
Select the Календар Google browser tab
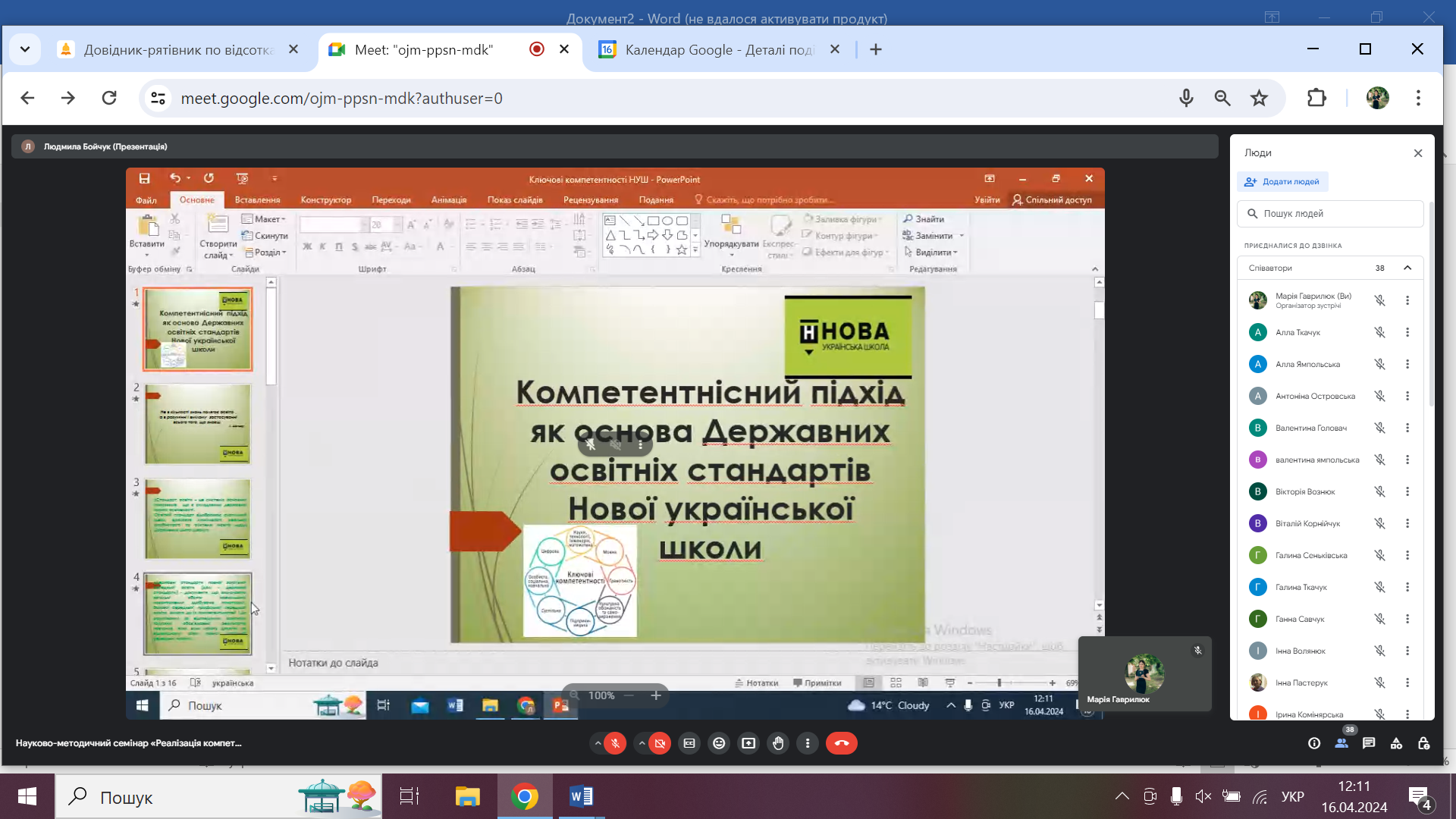pos(719,49)
